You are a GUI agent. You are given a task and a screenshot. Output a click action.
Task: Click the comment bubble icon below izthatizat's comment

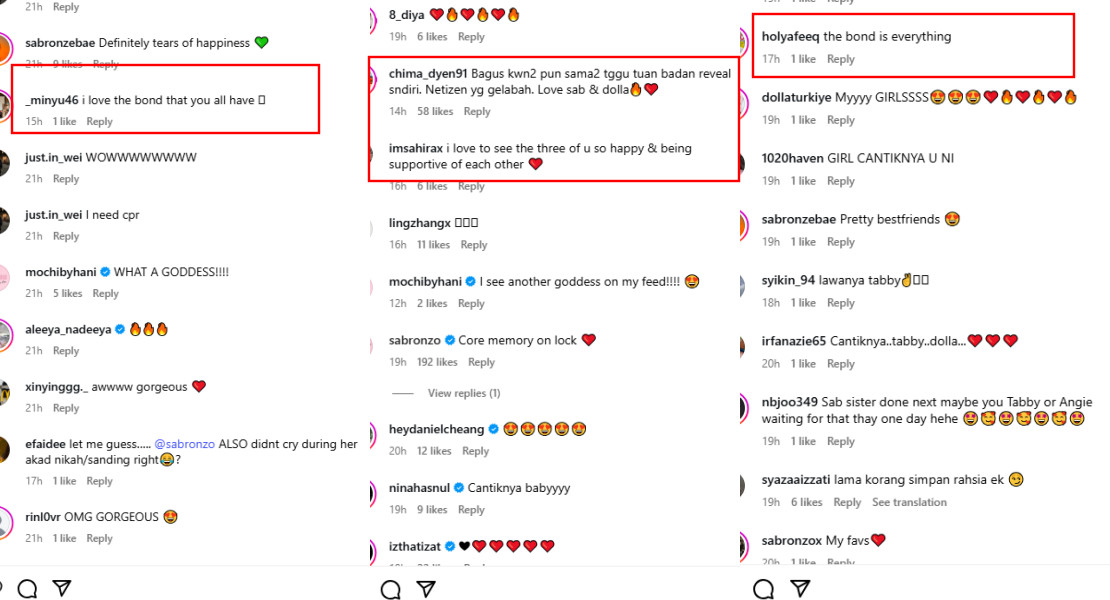(391, 589)
